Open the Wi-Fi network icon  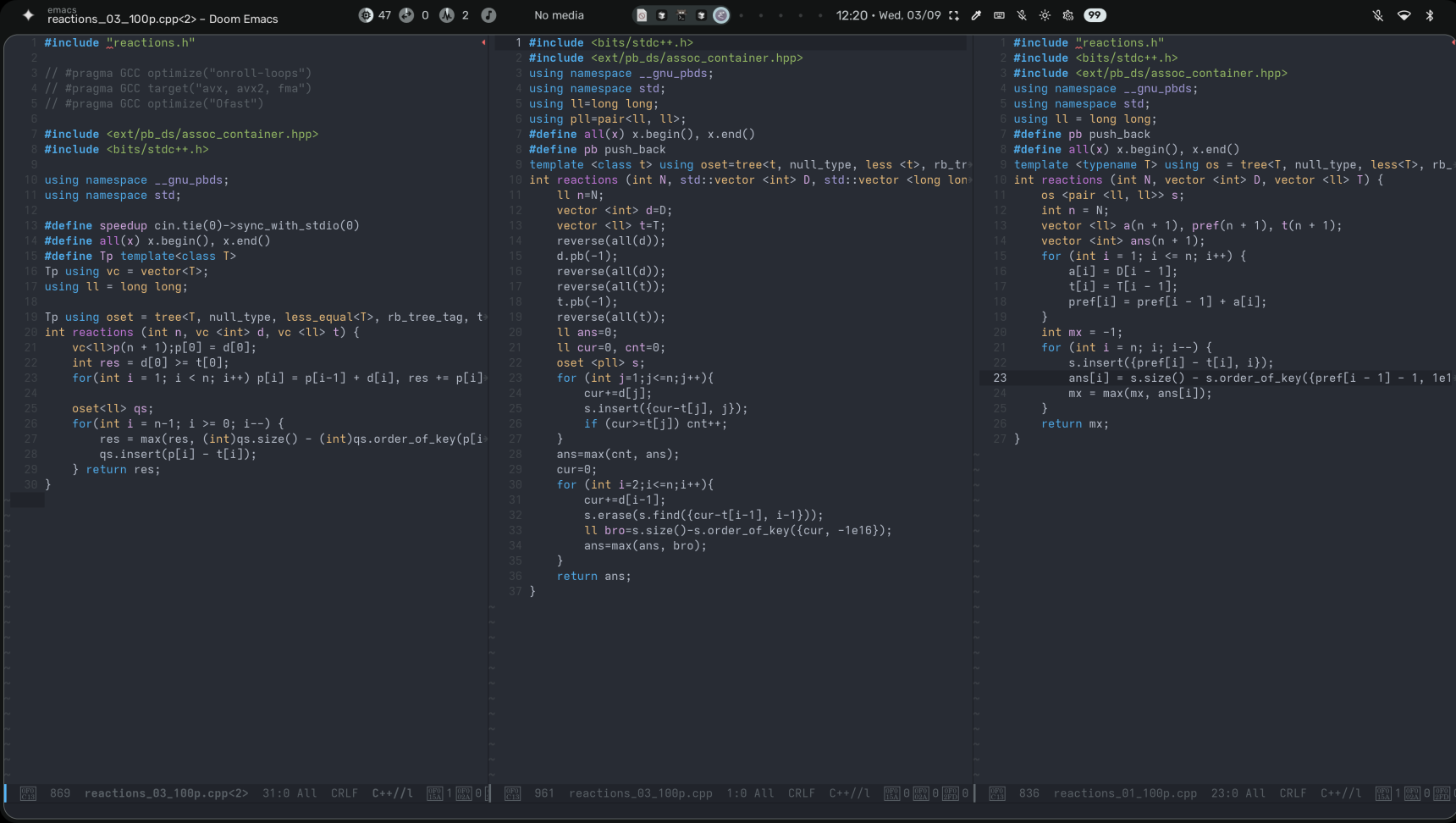(1404, 15)
